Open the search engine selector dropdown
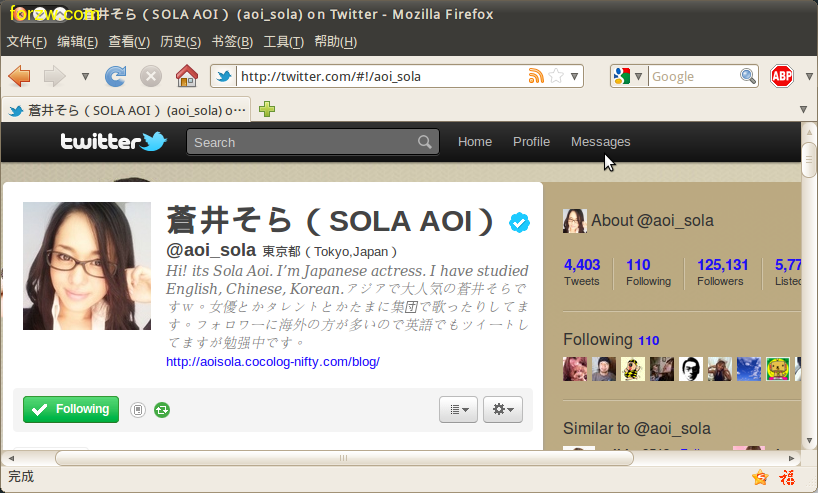The height and width of the screenshot is (493, 818). [629, 77]
